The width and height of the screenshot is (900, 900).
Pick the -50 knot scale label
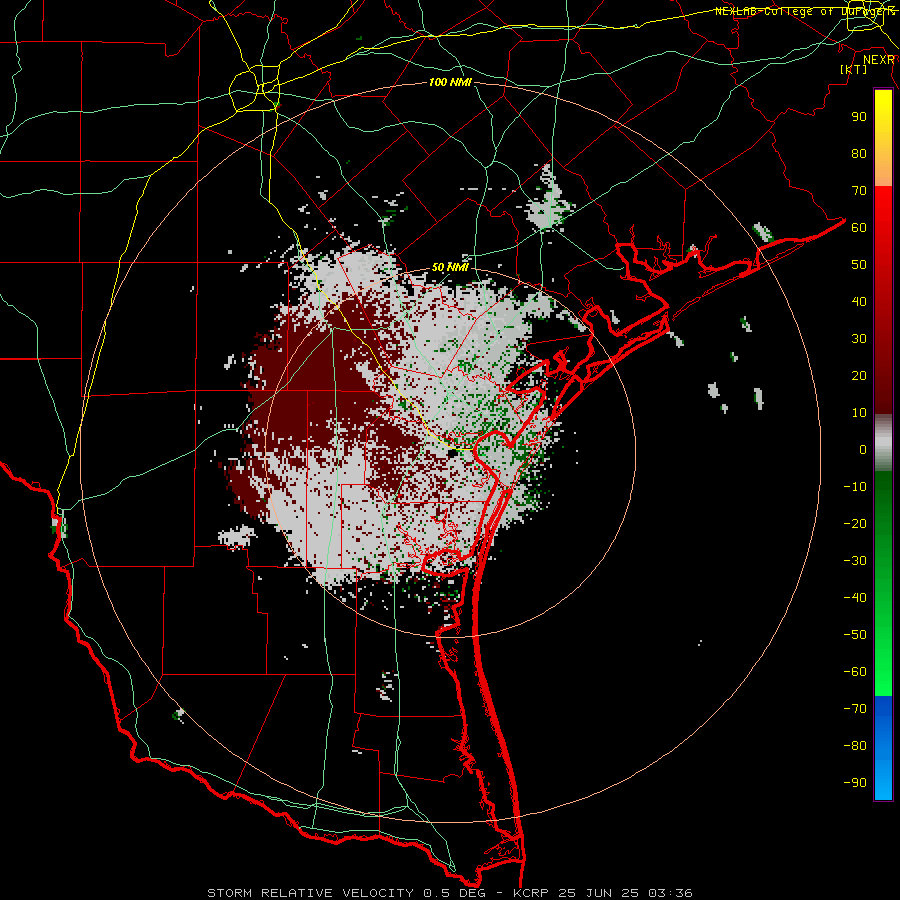(855, 635)
